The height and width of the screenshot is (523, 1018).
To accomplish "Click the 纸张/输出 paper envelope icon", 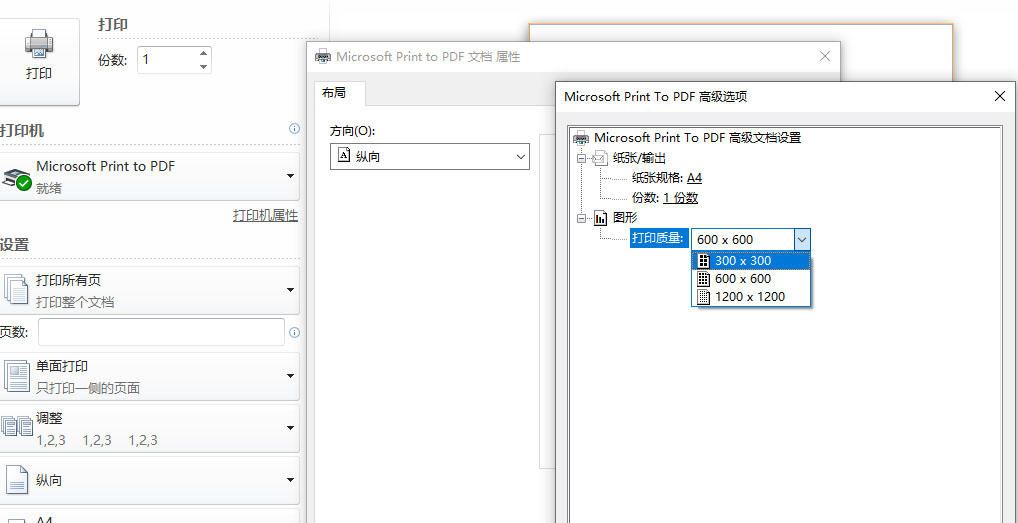I will tap(600, 158).
